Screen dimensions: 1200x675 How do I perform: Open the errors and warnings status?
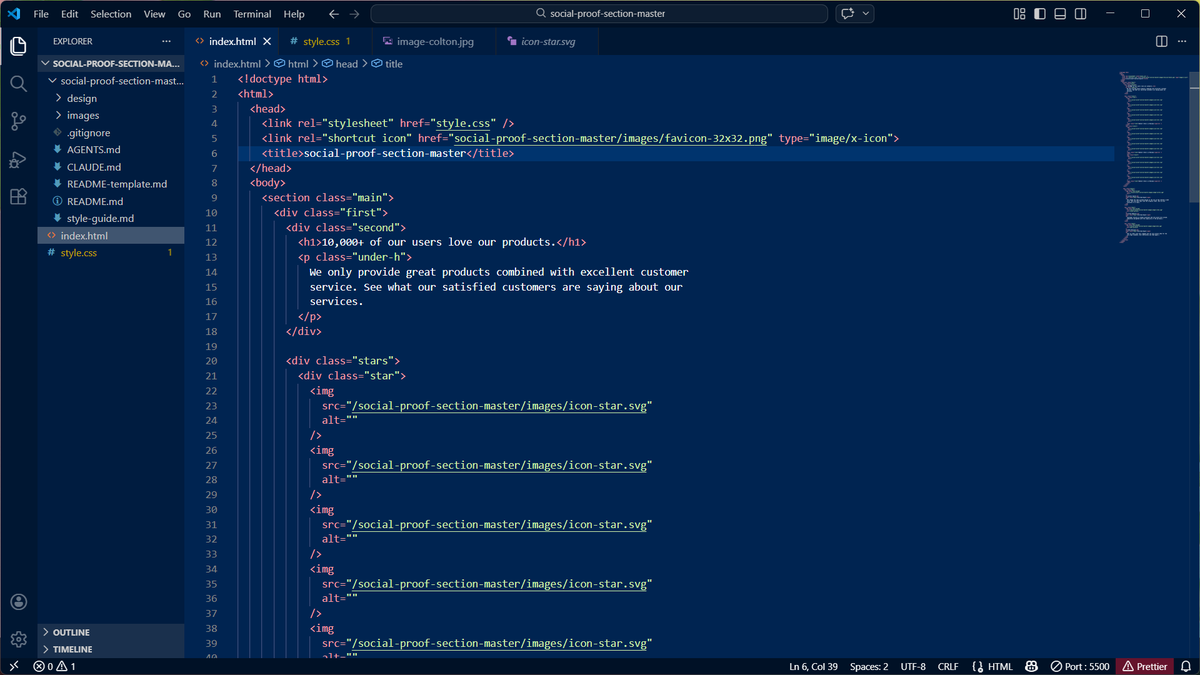pos(55,666)
